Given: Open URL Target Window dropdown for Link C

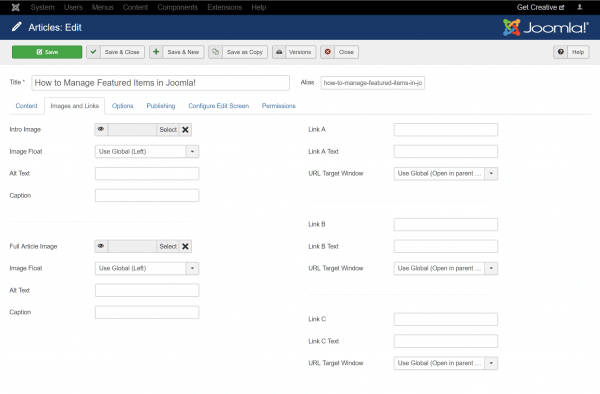Looking at the screenshot, I should click(x=446, y=363).
